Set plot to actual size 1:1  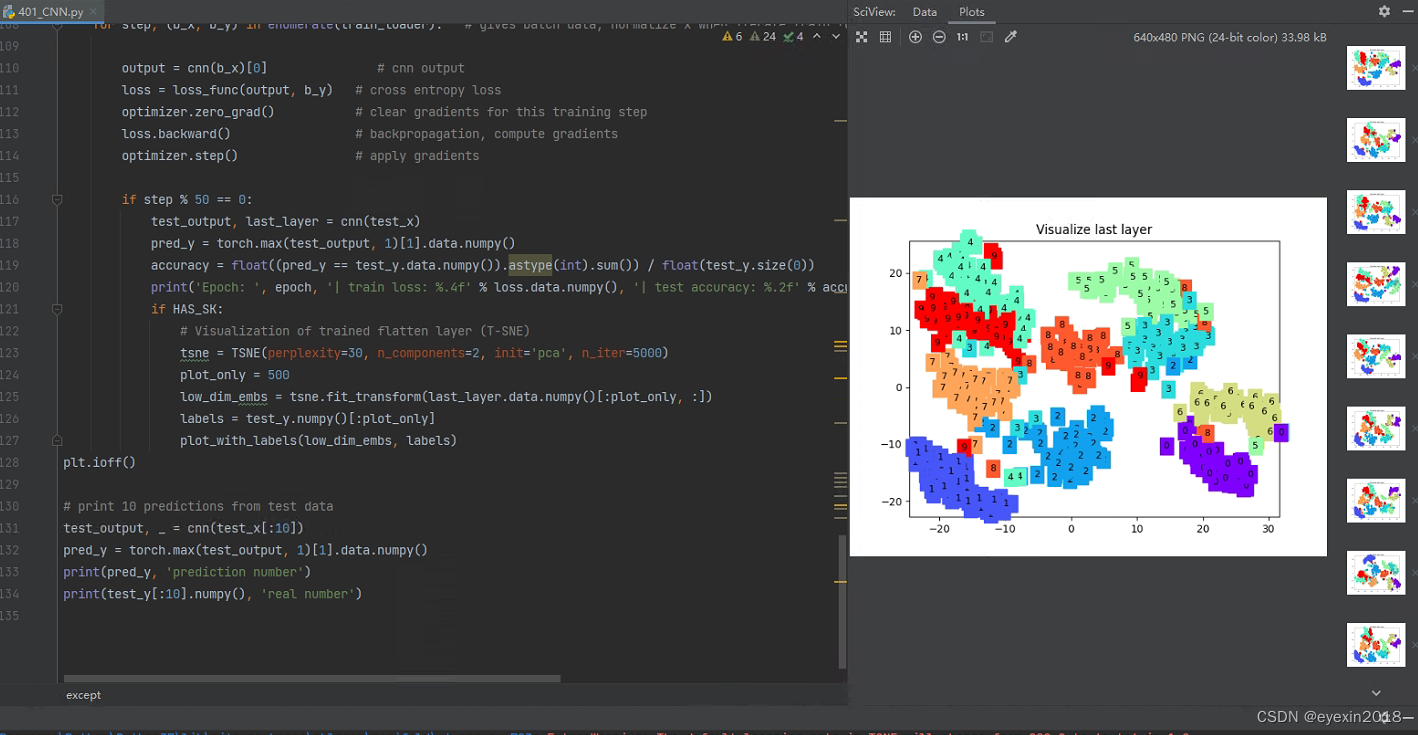click(x=962, y=37)
